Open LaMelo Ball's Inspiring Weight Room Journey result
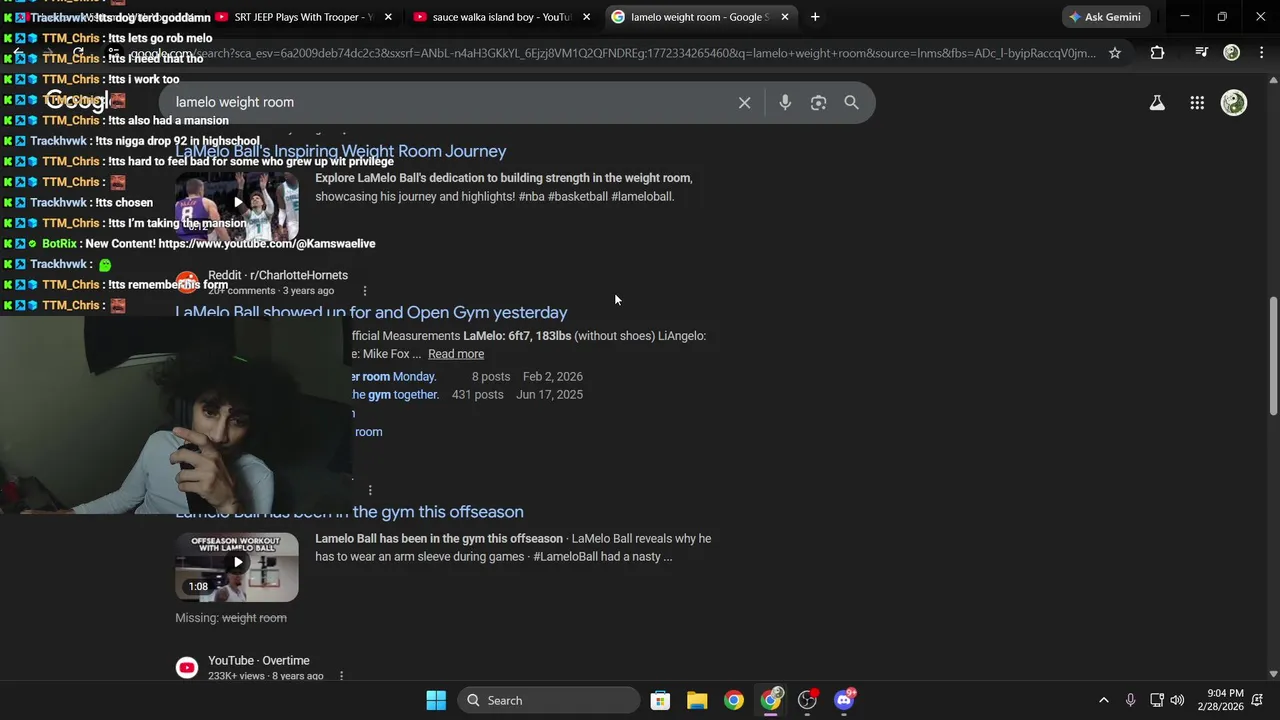This screenshot has width=1280, height=720. [341, 151]
